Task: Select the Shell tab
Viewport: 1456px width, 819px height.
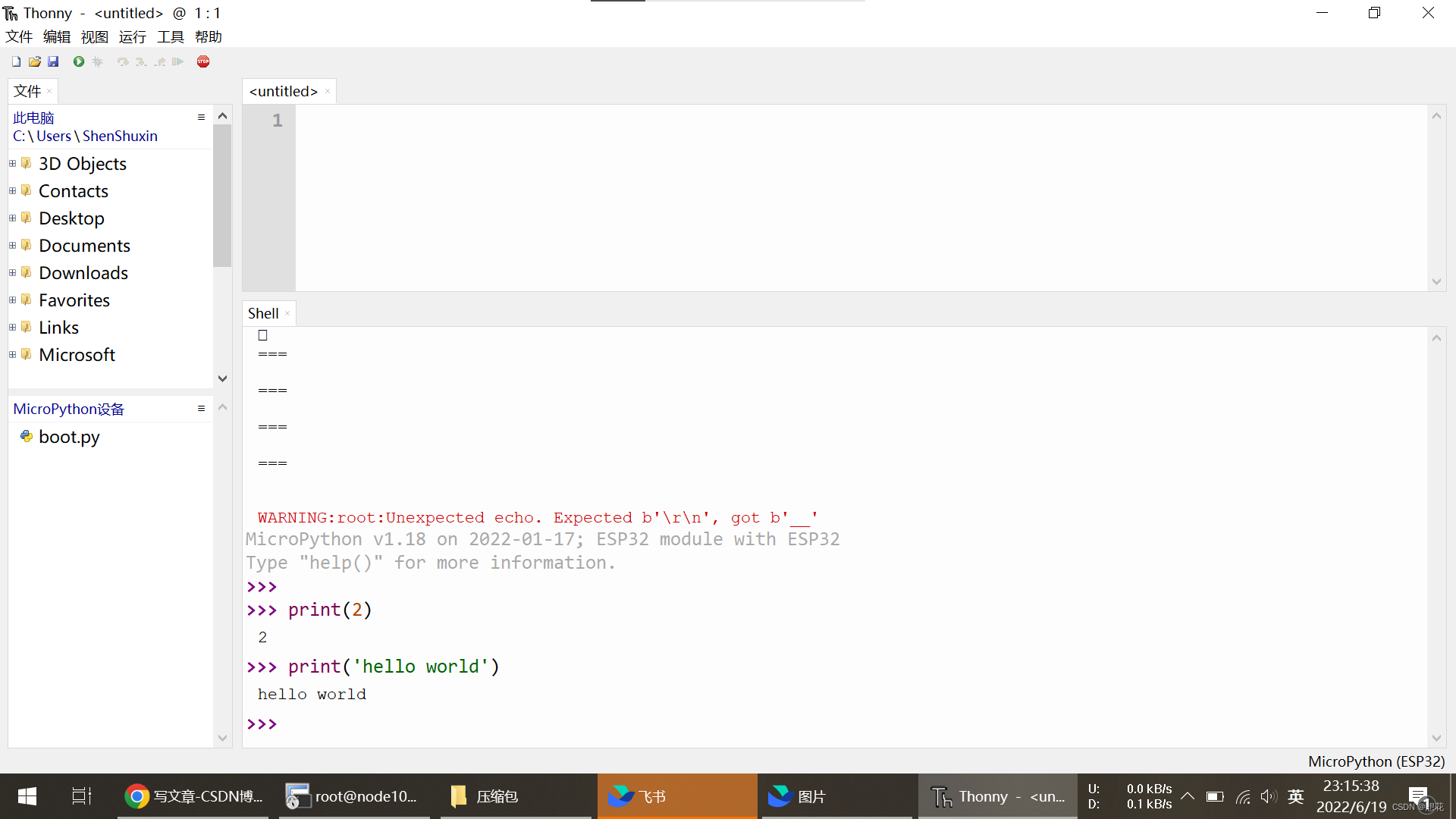Action: click(x=262, y=313)
